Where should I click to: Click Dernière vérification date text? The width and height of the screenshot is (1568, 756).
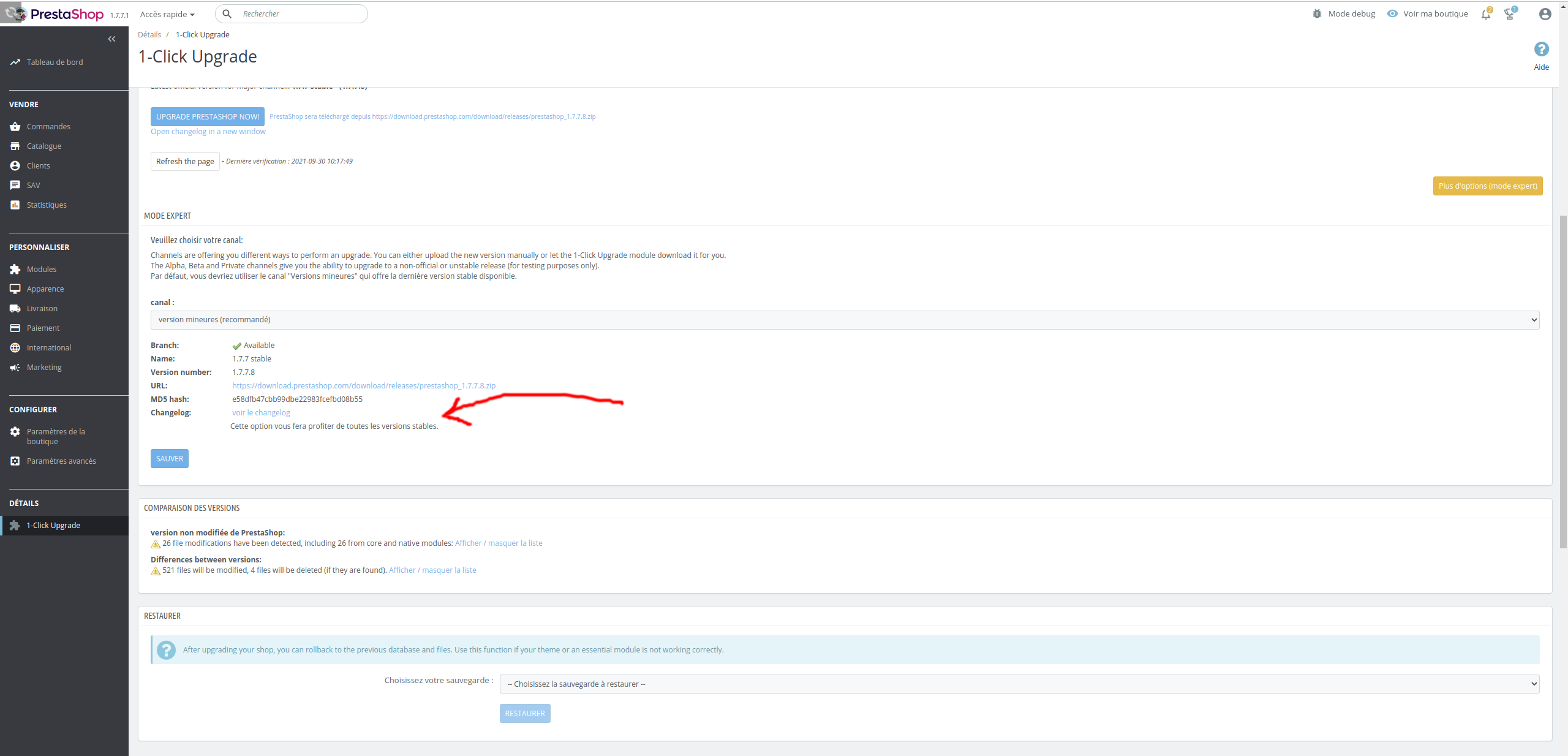[289, 162]
